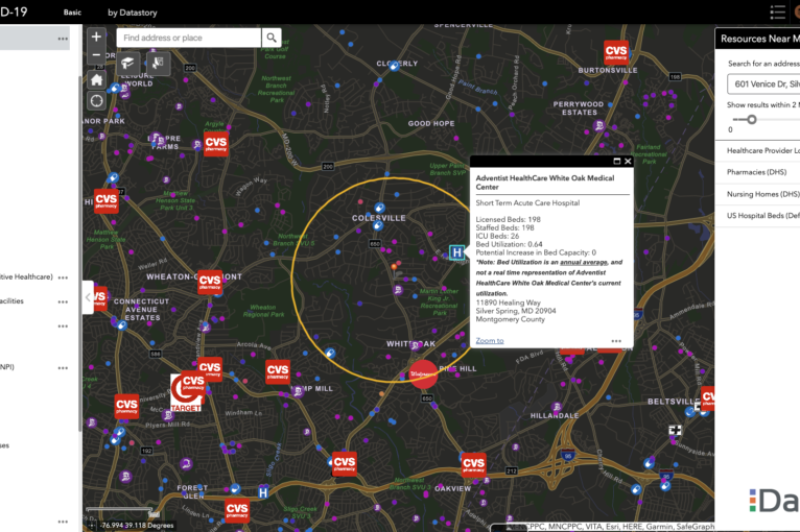Click the 'Resources Near M' panel title

point(760,39)
